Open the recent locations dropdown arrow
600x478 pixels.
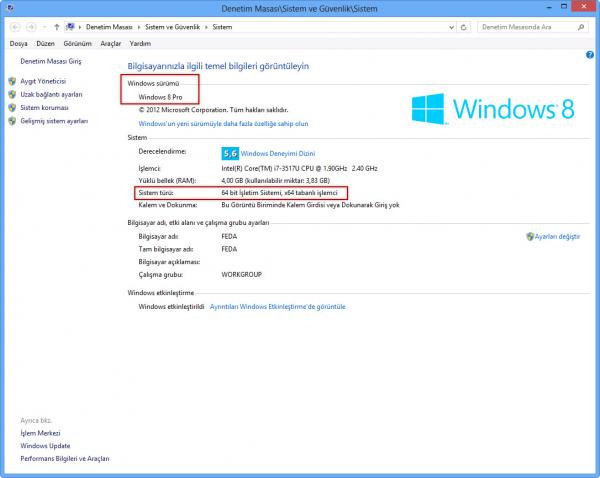pyautogui.click(x=45, y=27)
